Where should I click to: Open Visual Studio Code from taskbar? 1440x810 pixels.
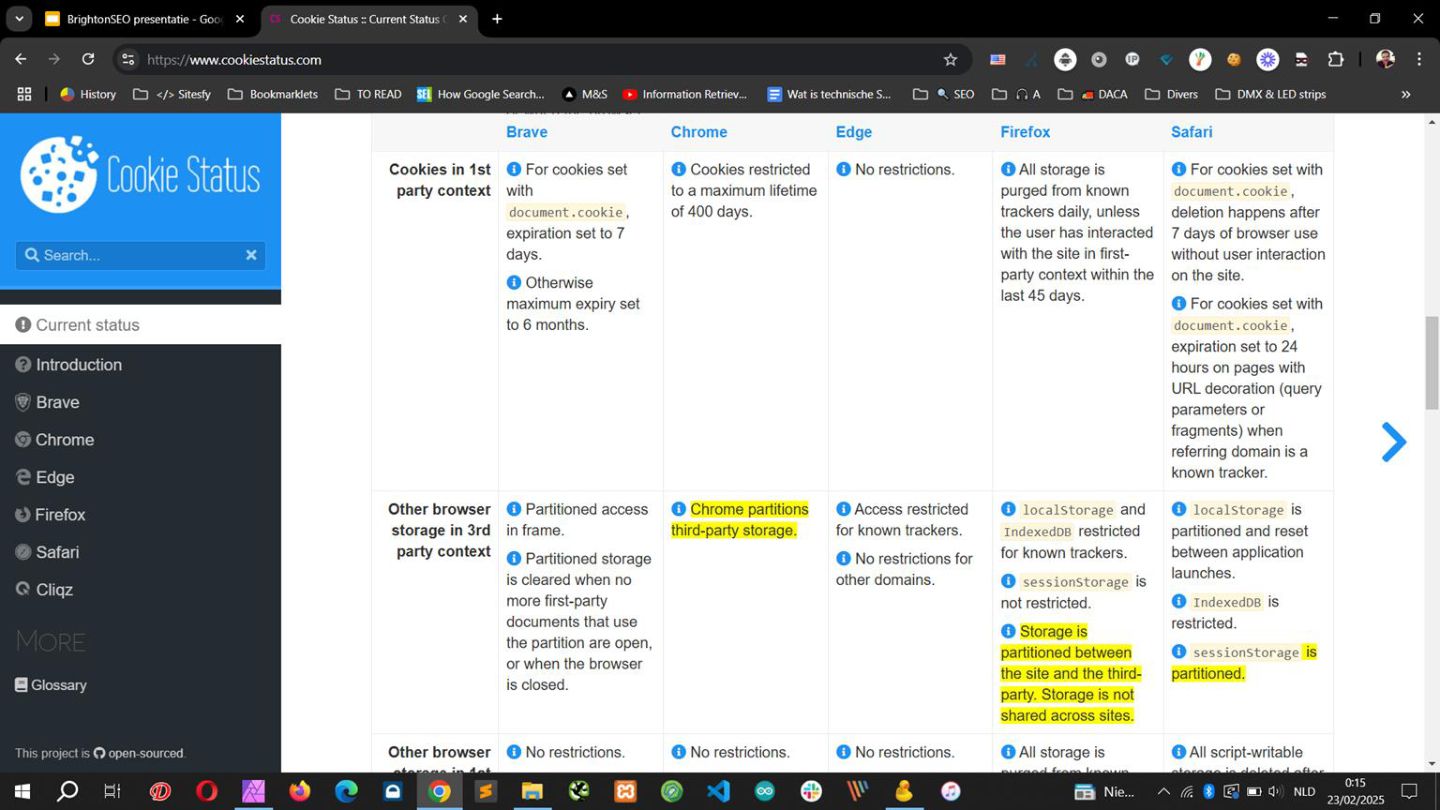coord(718,791)
